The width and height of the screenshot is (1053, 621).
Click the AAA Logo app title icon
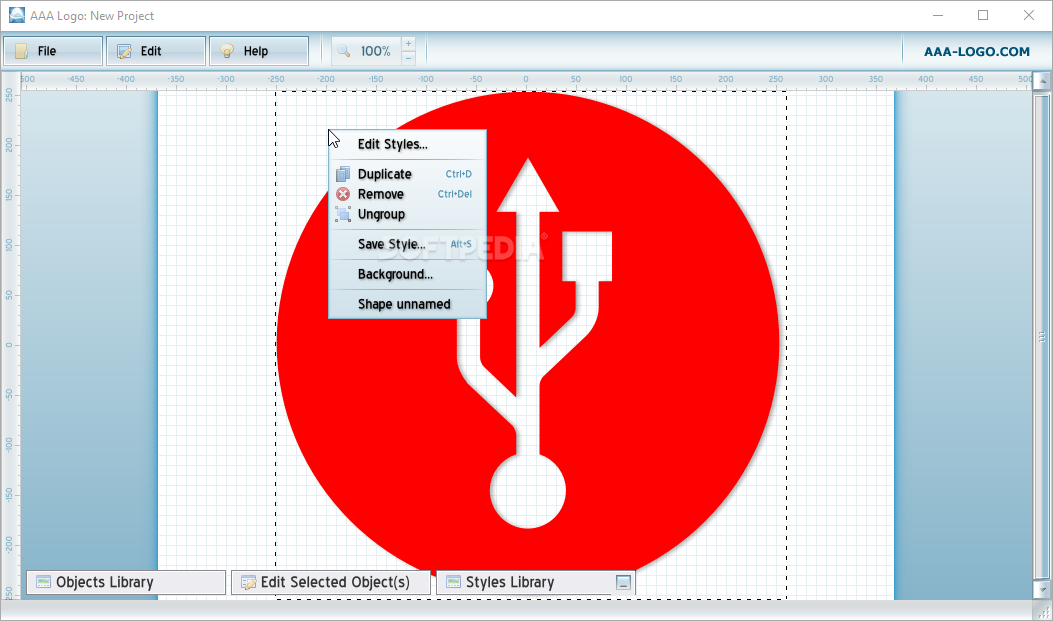tap(17, 15)
